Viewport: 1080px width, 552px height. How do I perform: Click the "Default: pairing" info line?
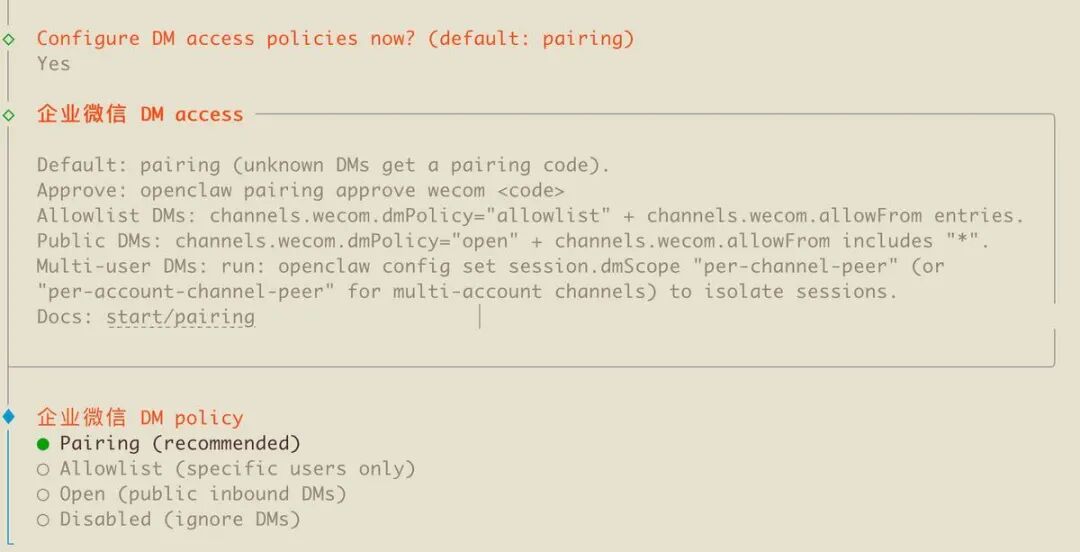click(x=323, y=165)
